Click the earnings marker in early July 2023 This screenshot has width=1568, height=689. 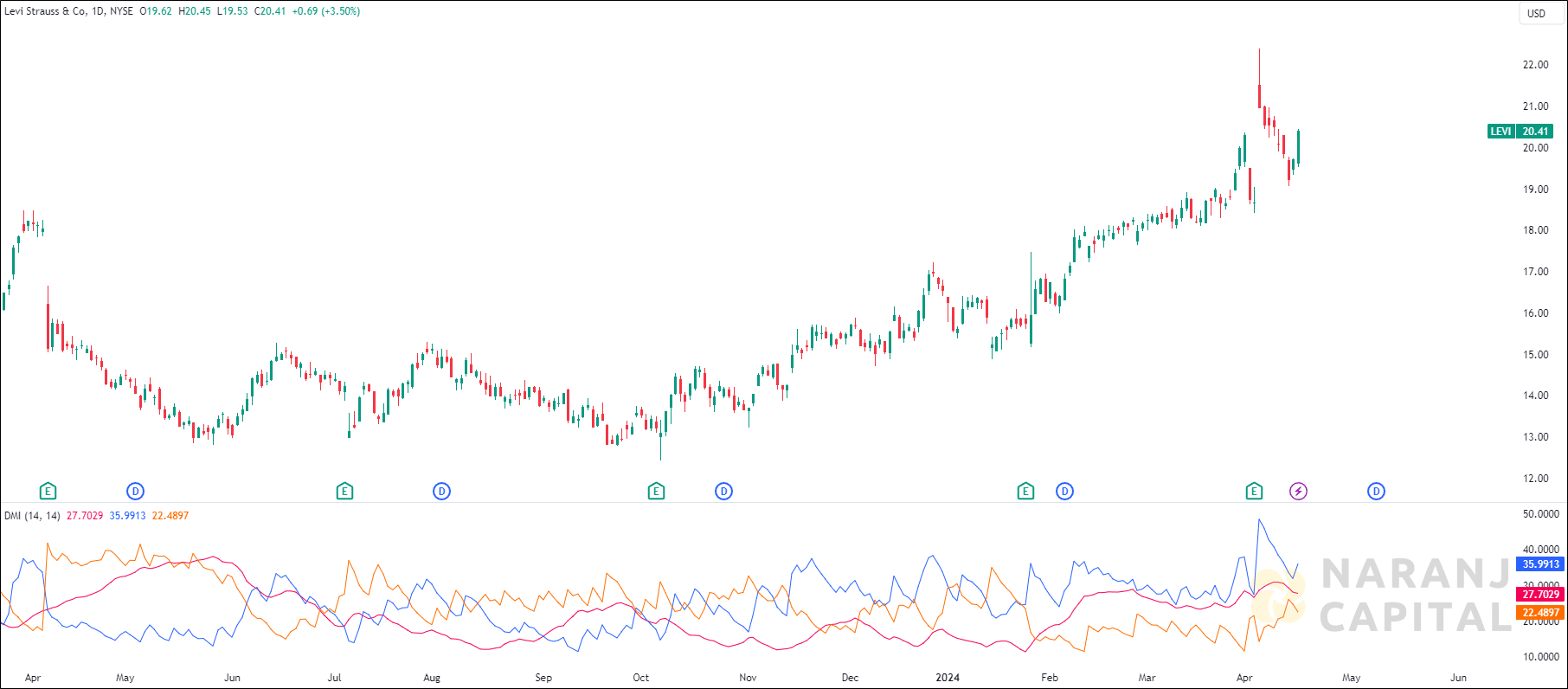tap(344, 492)
